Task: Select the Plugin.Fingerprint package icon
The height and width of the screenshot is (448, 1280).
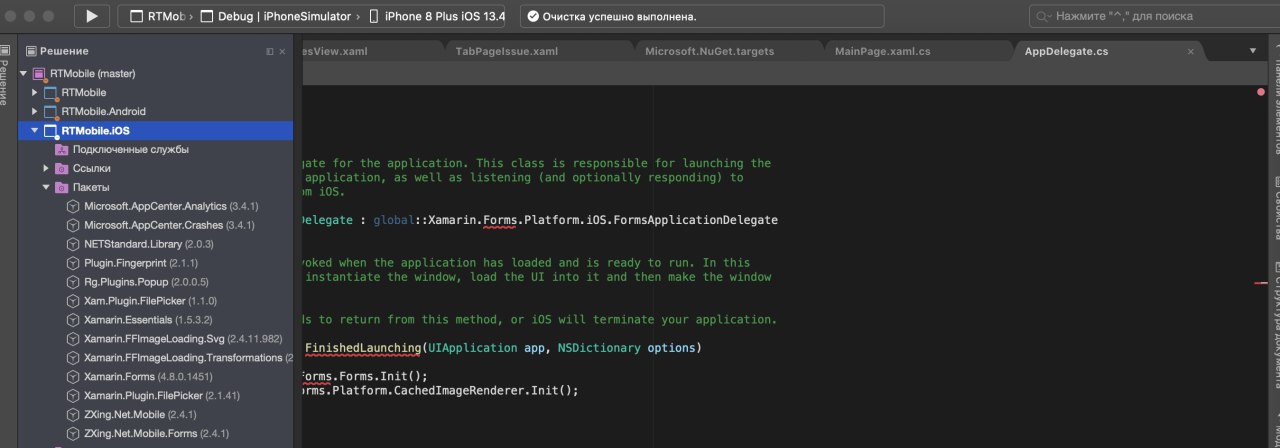Action: (73, 263)
